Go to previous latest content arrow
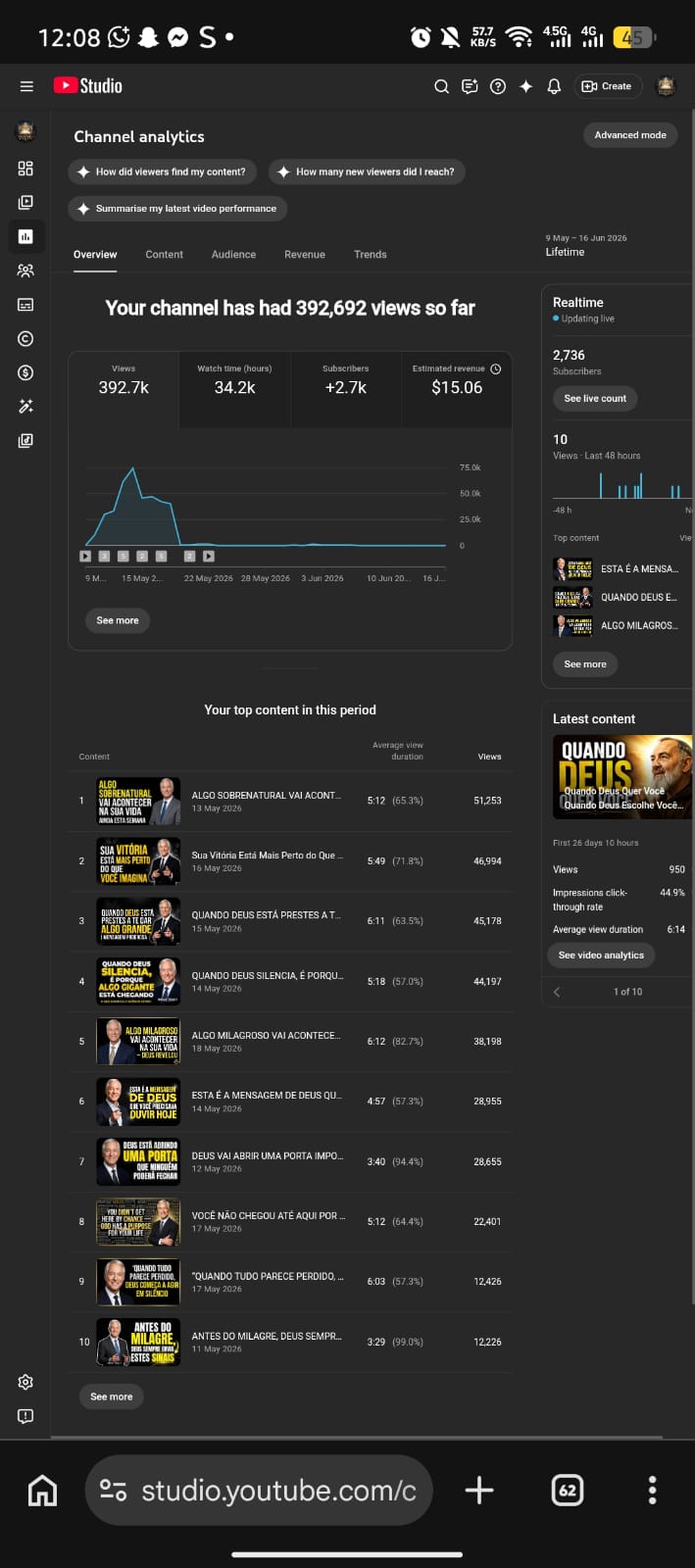Image resolution: width=695 pixels, height=1568 pixels. click(x=557, y=992)
